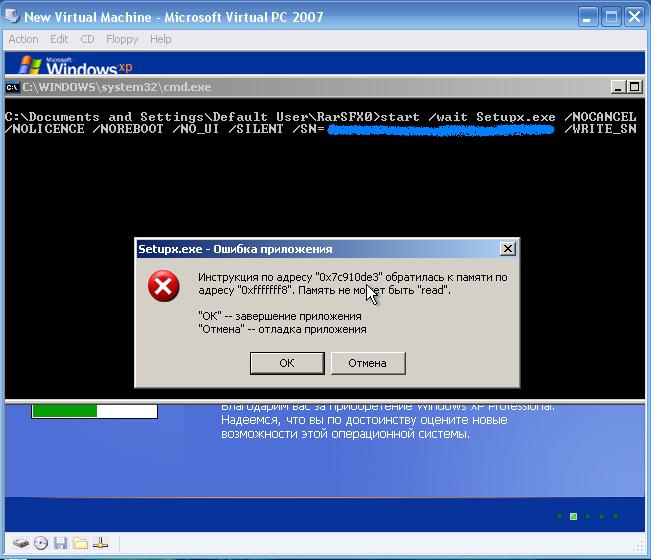Click the "/NOLICENCE" command parameter
Screen dimensions: 651x560
[45, 129]
